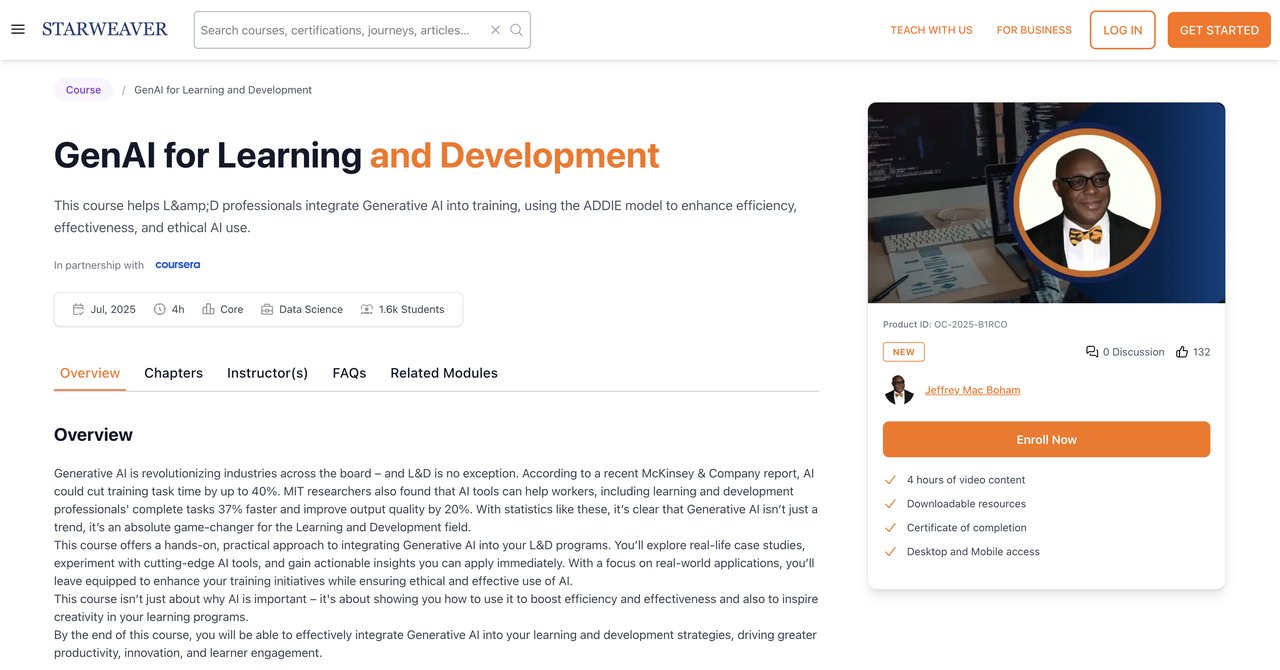Click the NEW badge label
This screenshot has width=1280, height=670.
coord(904,352)
